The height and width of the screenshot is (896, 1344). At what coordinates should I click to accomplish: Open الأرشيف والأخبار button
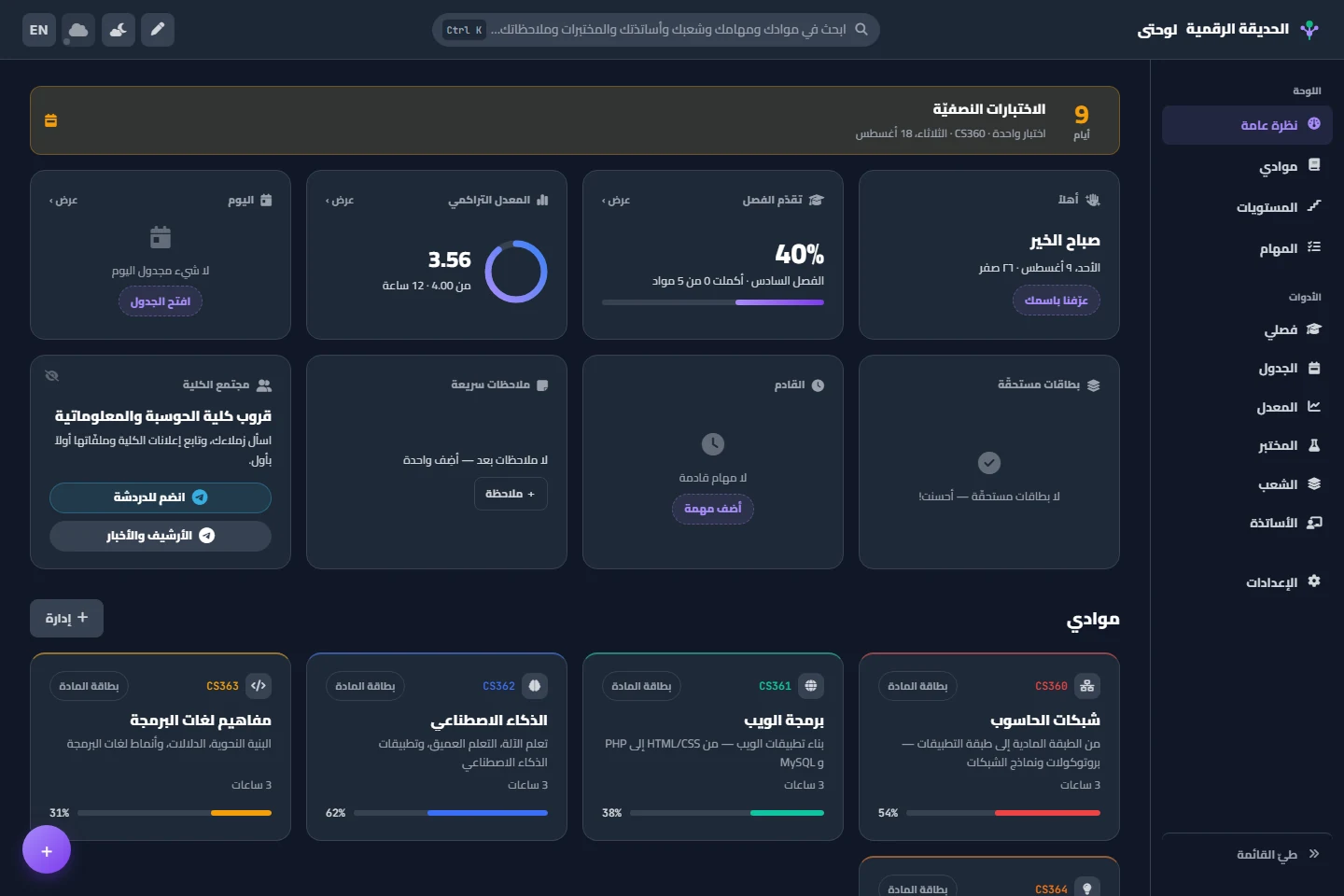pyautogui.click(x=161, y=536)
